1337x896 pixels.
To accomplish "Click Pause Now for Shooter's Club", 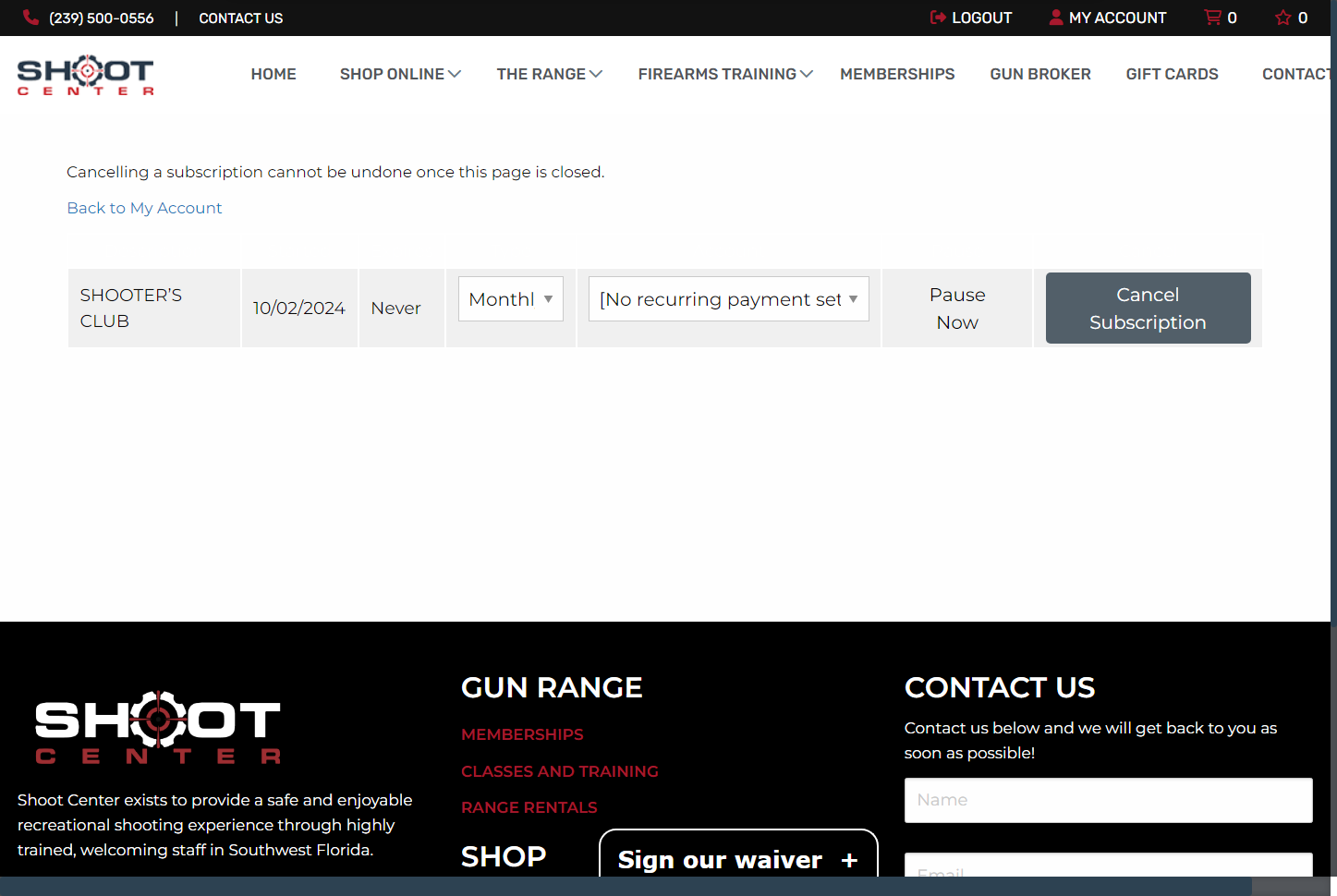I will pyautogui.click(x=957, y=309).
